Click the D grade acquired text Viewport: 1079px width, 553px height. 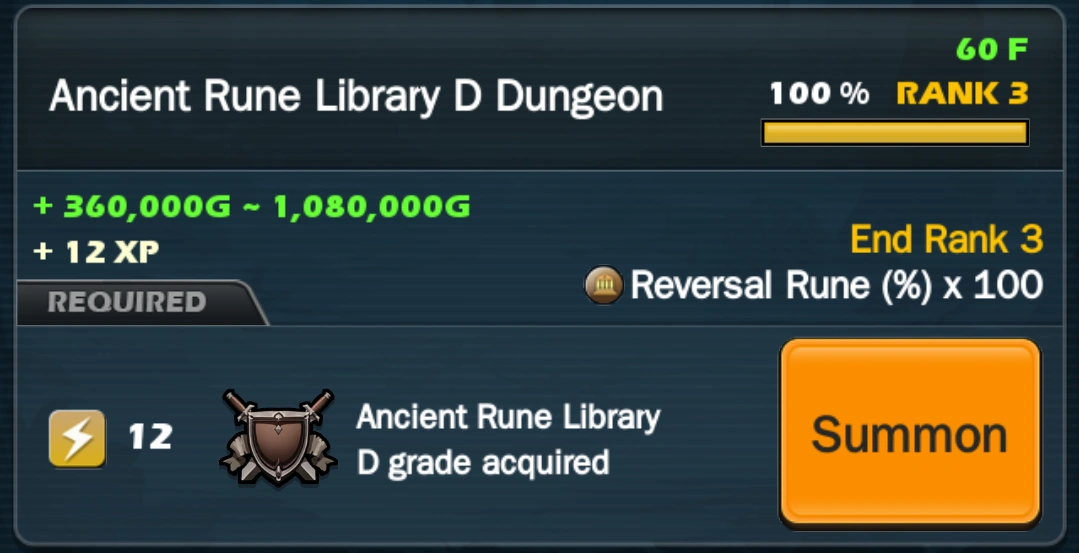click(x=483, y=463)
